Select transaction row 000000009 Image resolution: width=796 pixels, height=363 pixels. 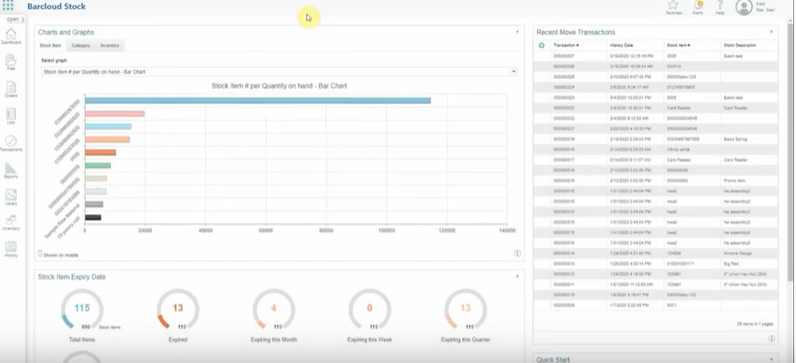(655, 305)
